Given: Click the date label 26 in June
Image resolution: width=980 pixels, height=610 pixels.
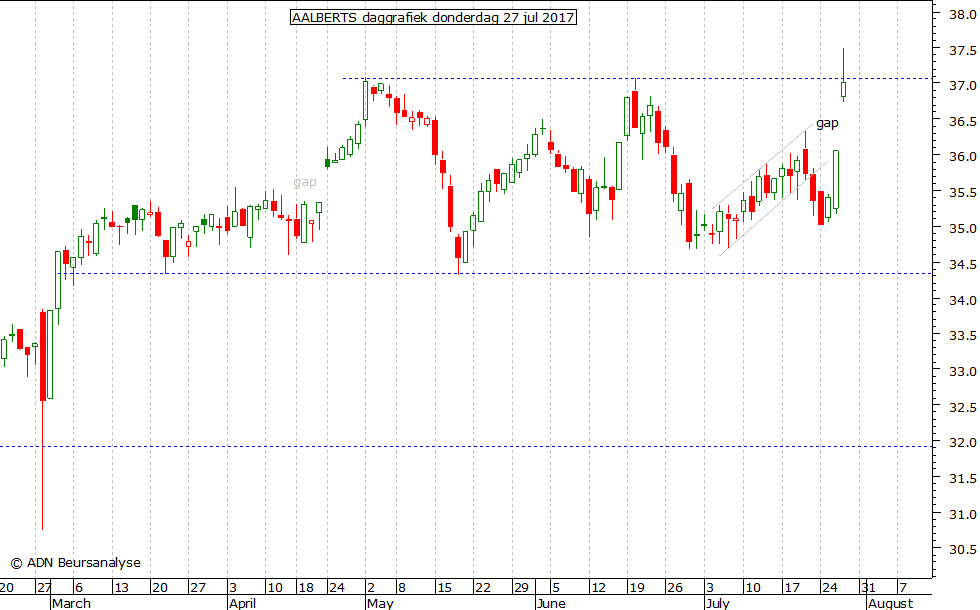Looking at the screenshot, I should (x=675, y=588).
